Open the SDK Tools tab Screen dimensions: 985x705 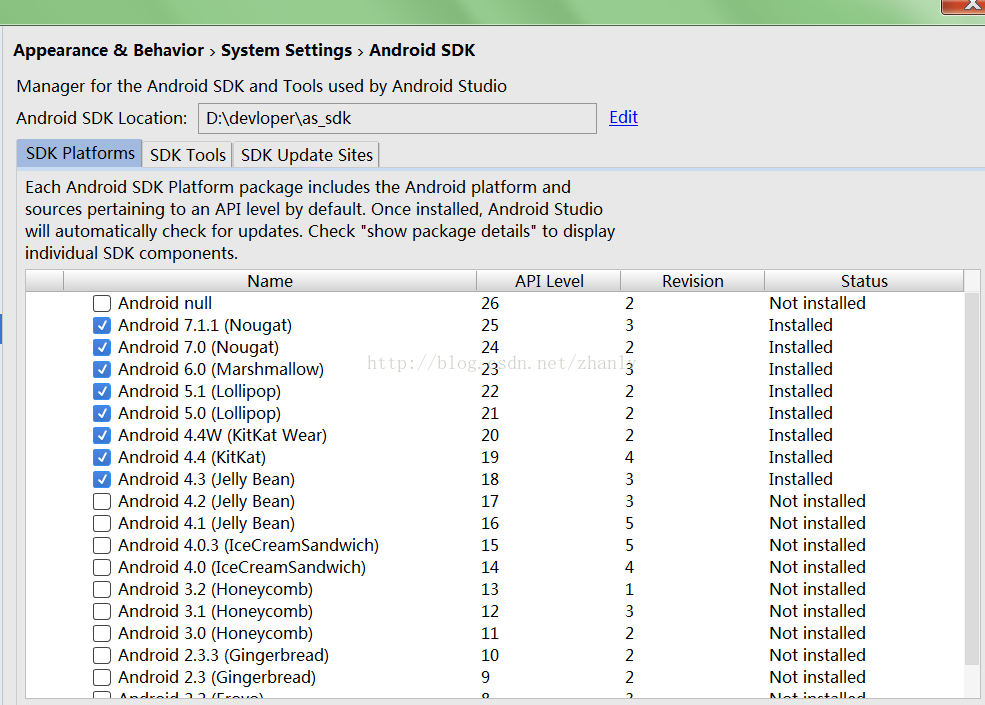pos(187,155)
